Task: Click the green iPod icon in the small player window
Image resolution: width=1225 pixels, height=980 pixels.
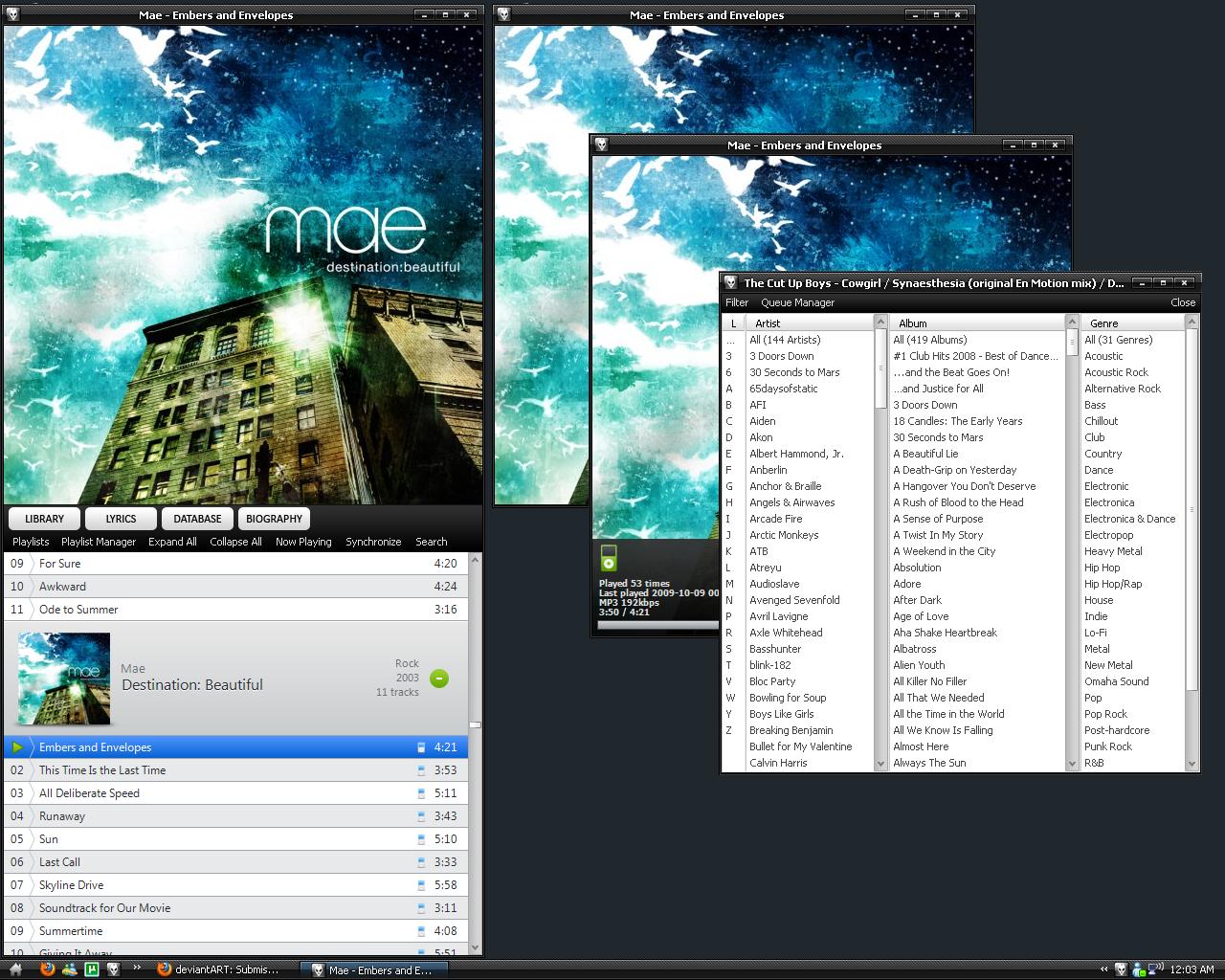Action: tap(609, 558)
